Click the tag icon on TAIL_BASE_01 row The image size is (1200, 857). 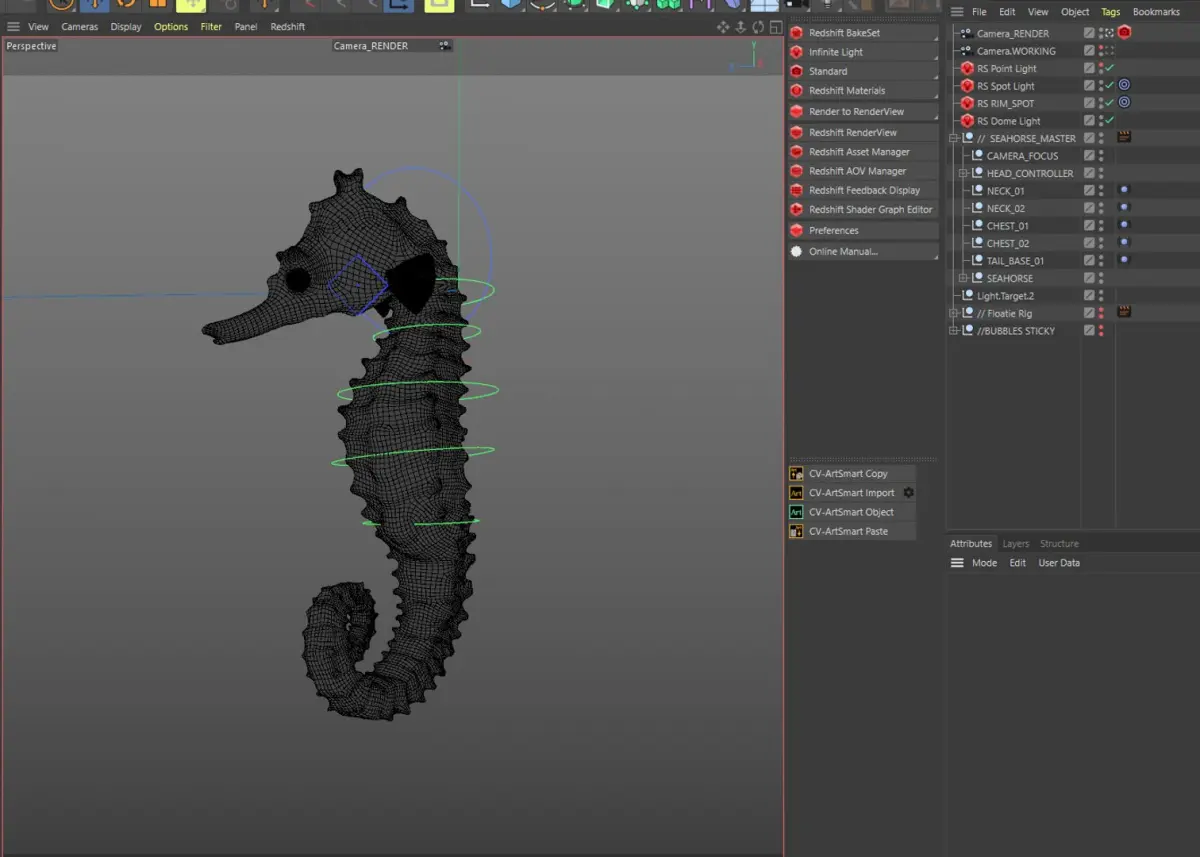tap(1124, 260)
